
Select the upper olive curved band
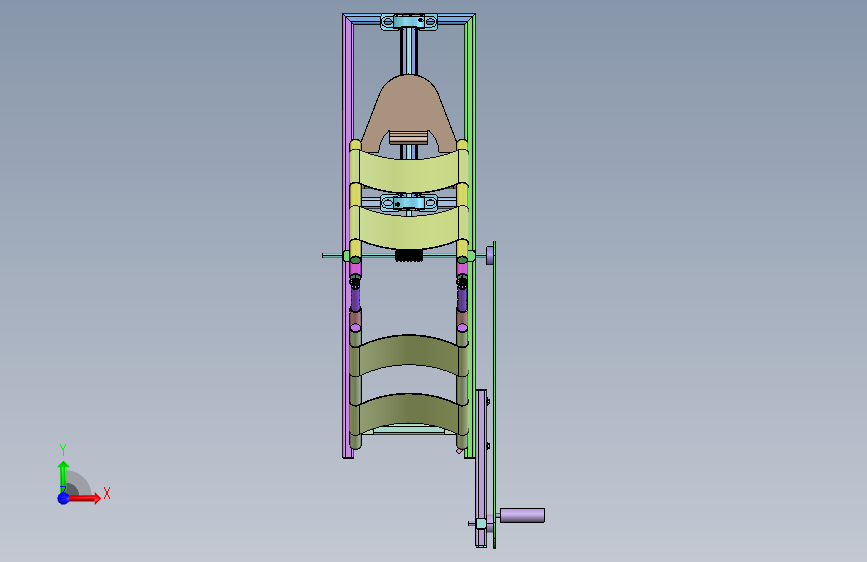pos(409,356)
